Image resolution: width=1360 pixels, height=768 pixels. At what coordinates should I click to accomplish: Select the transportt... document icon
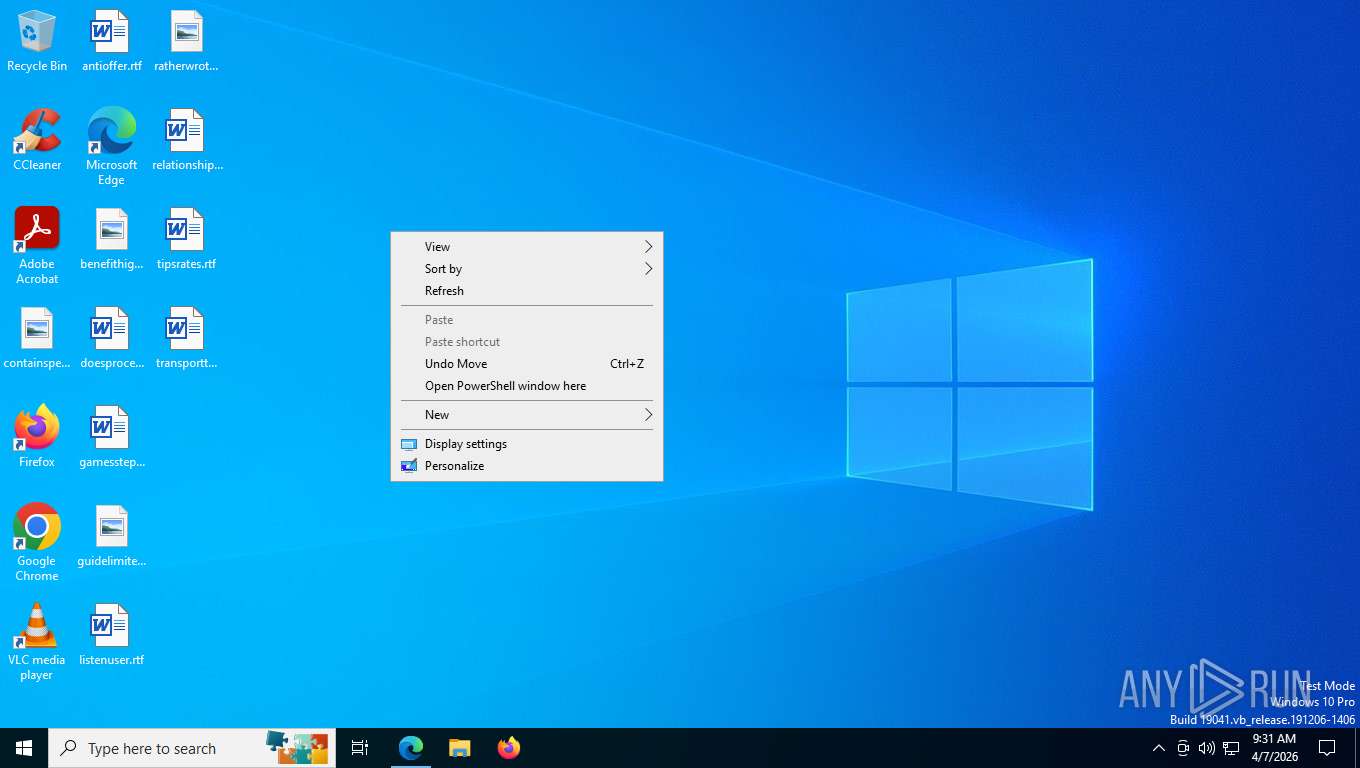pyautogui.click(x=186, y=339)
